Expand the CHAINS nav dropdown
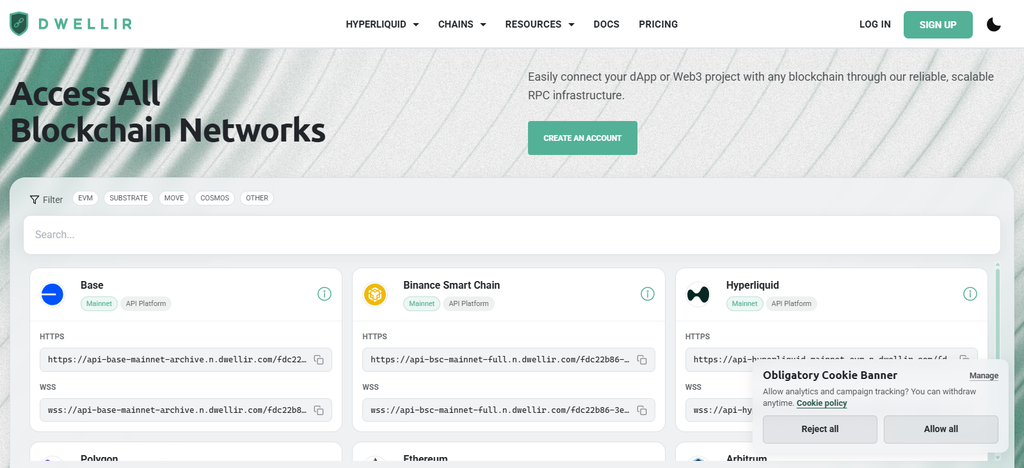This screenshot has width=1024, height=468. [x=462, y=24]
